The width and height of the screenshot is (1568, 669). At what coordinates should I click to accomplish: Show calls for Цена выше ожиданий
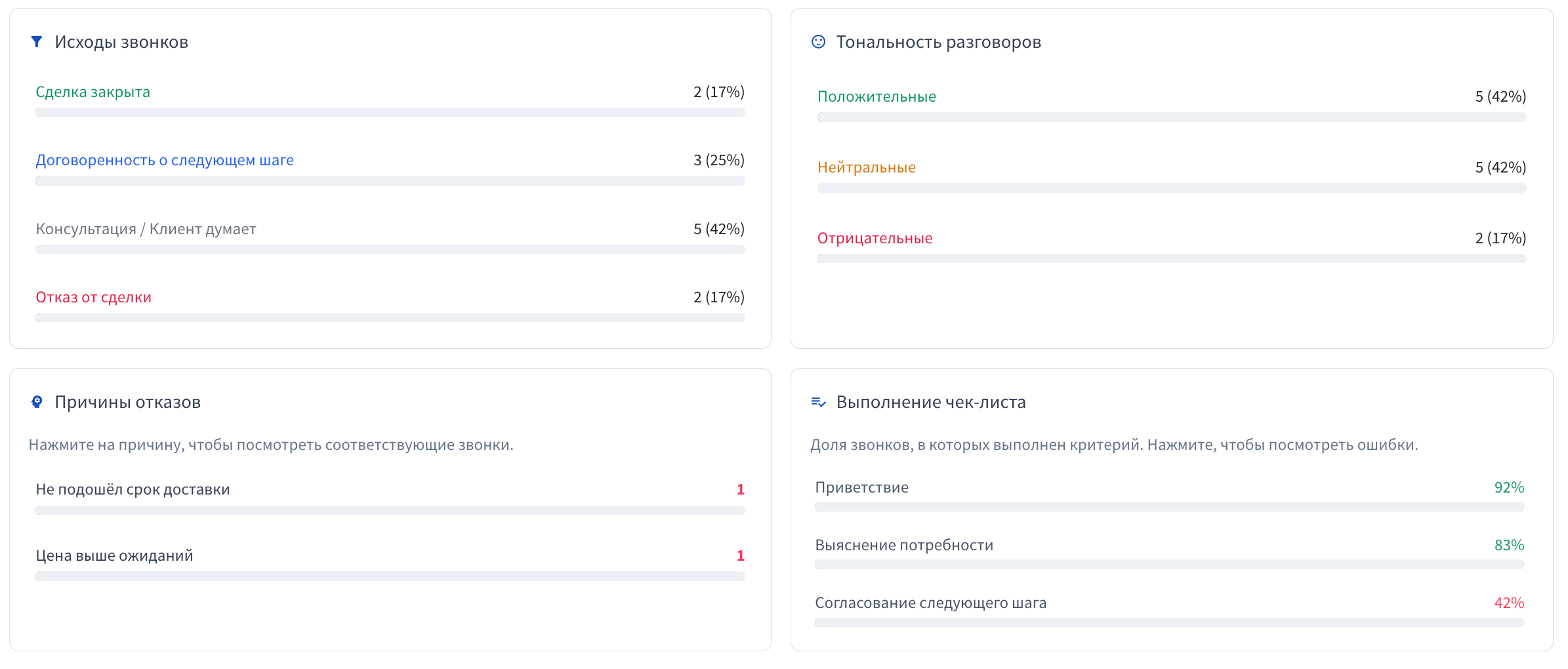tap(390, 564)
